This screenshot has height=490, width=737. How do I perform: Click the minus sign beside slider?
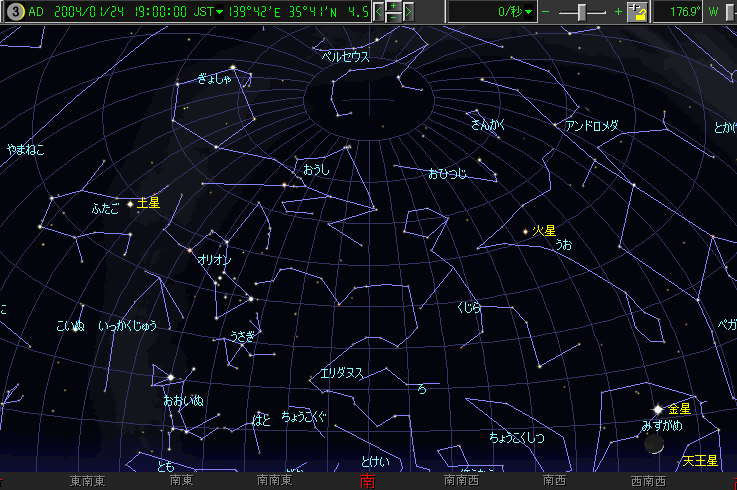click(545, 12)
